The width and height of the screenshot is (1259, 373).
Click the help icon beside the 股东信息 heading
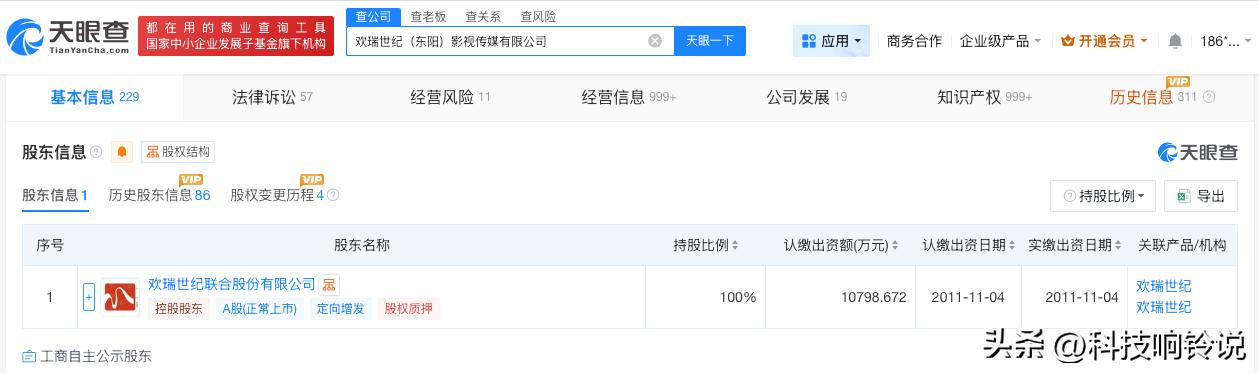[96, 152]
